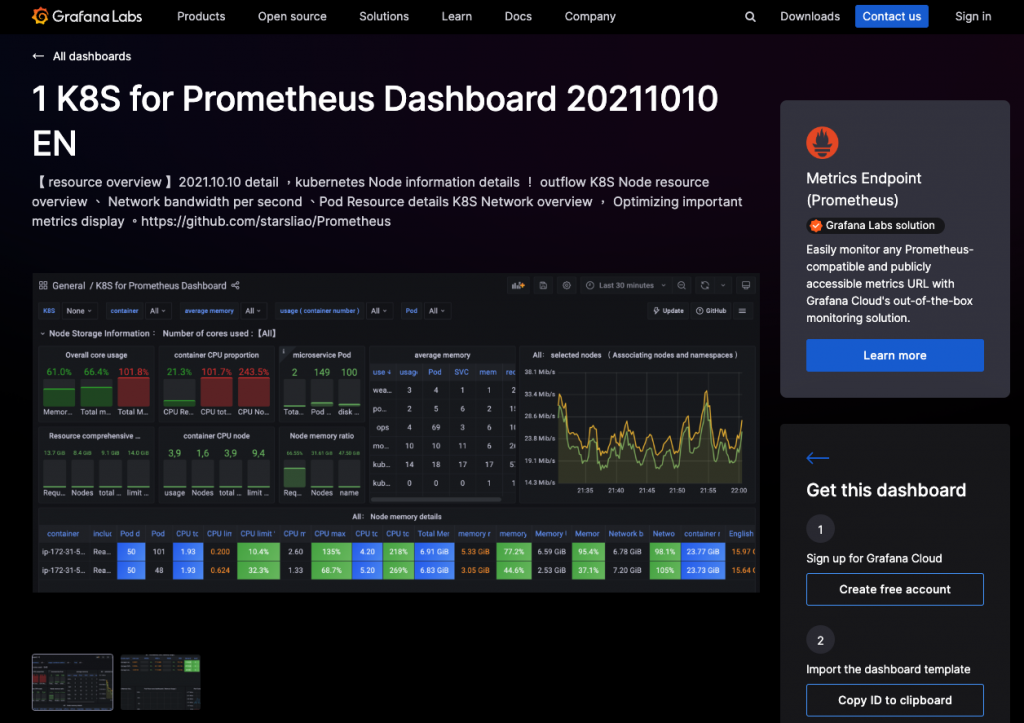The image size is (1024, 723).
Task: Click the 101.8% Total M gauge bar
Action: 133,392
